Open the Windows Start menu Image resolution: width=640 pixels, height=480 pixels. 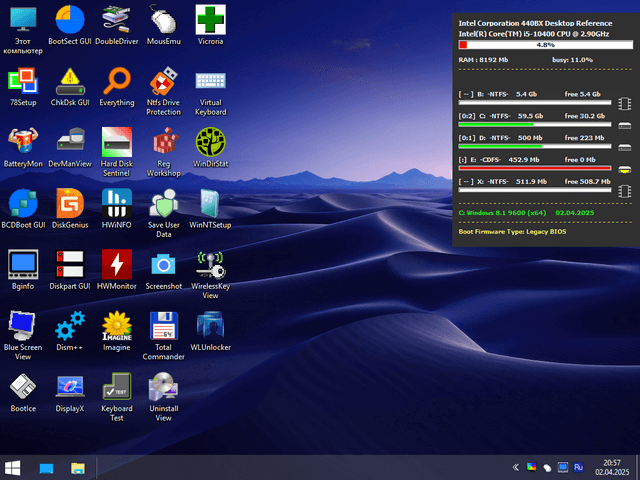click(x=14, y=467)
